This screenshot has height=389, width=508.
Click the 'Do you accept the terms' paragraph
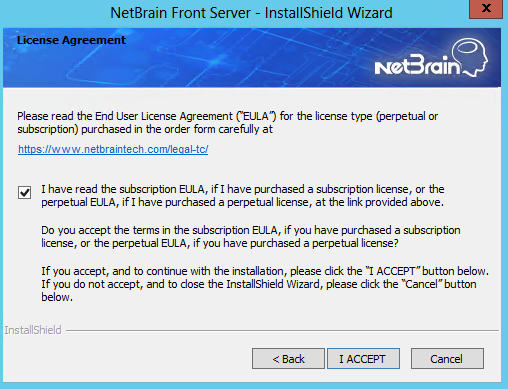pyautogui.click(x=251, y=236)
